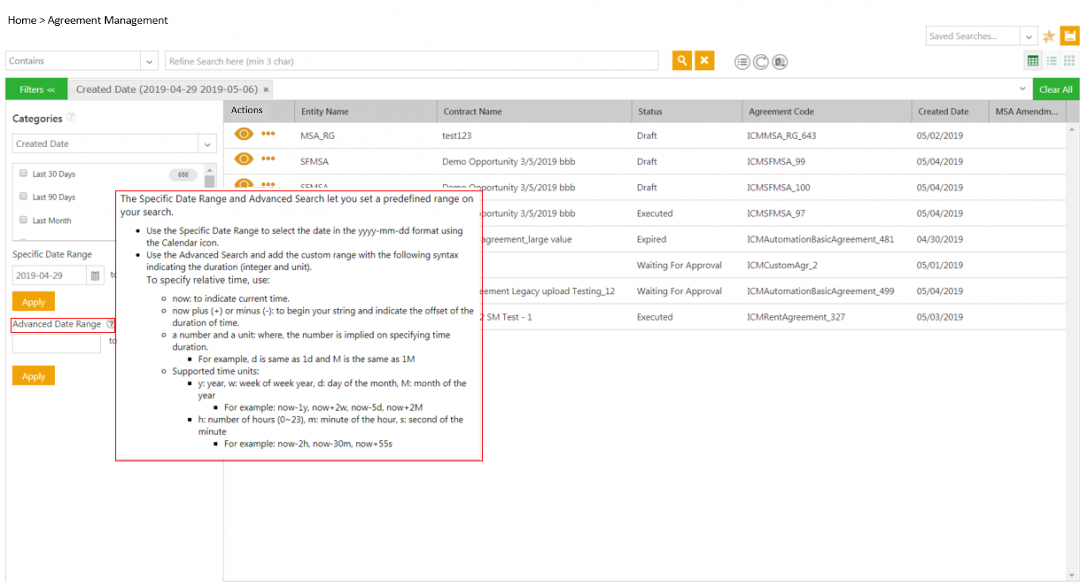This screenshot has width=1080, height=588.
Task: Click the green Clear All button
Action: click(x=1055, y=89)
